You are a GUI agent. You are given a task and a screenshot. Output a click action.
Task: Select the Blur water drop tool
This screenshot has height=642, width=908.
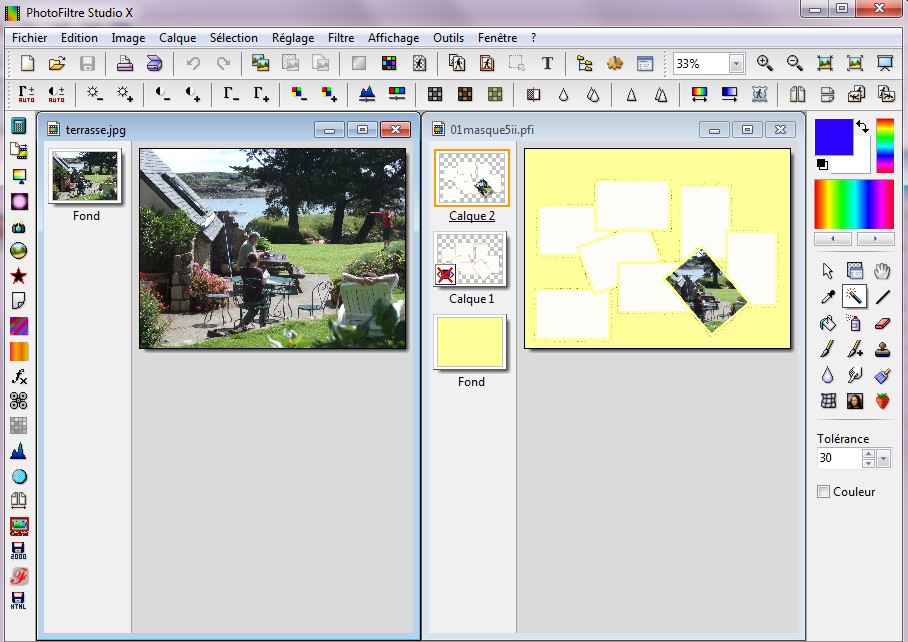coord(828,375)
